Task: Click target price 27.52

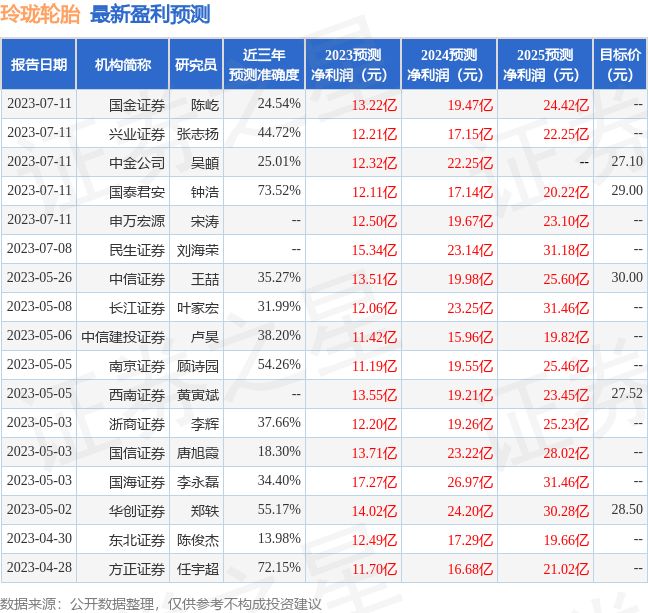Action: pos(627,393)
